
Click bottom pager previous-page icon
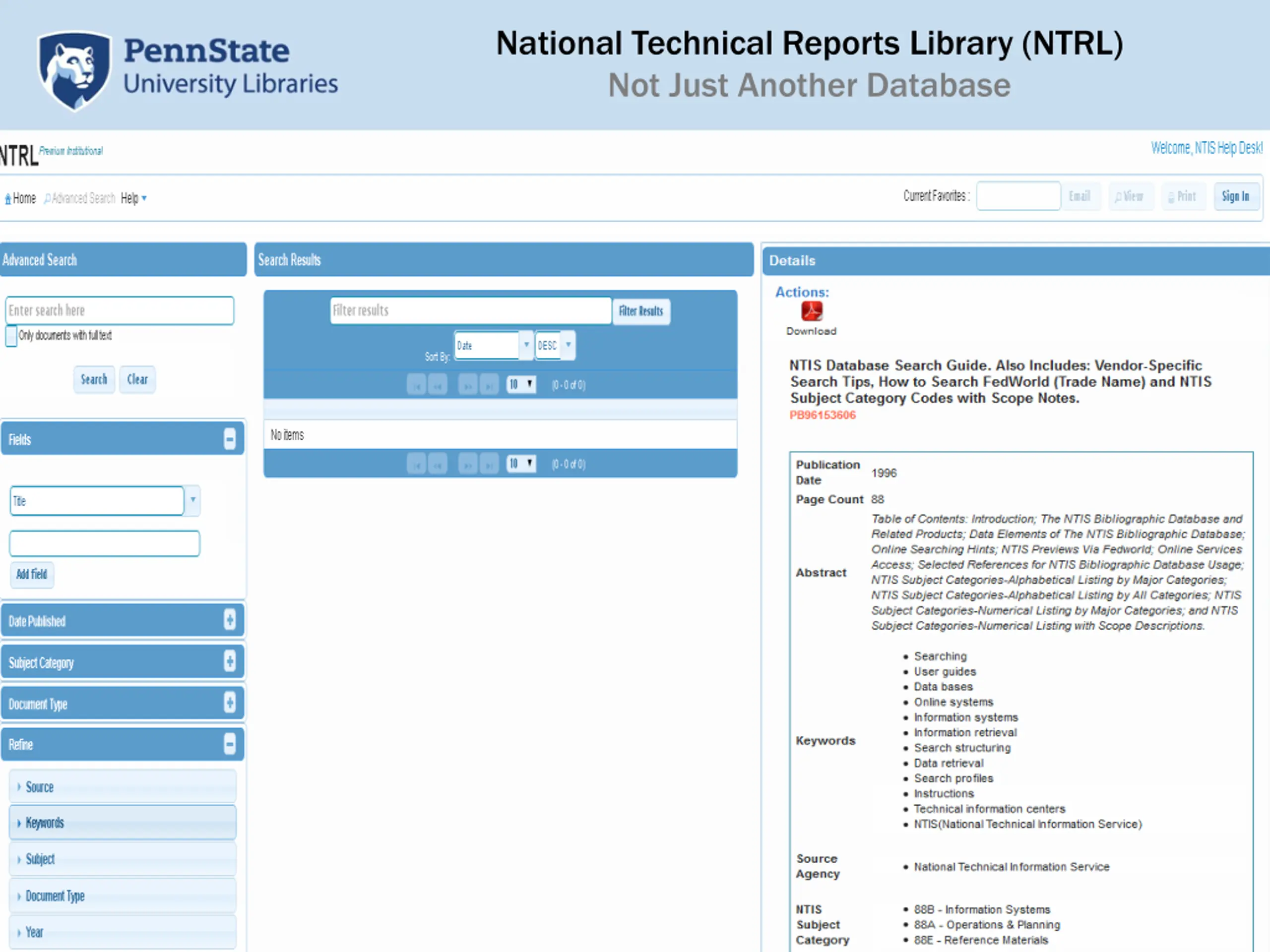click(438, 464)
